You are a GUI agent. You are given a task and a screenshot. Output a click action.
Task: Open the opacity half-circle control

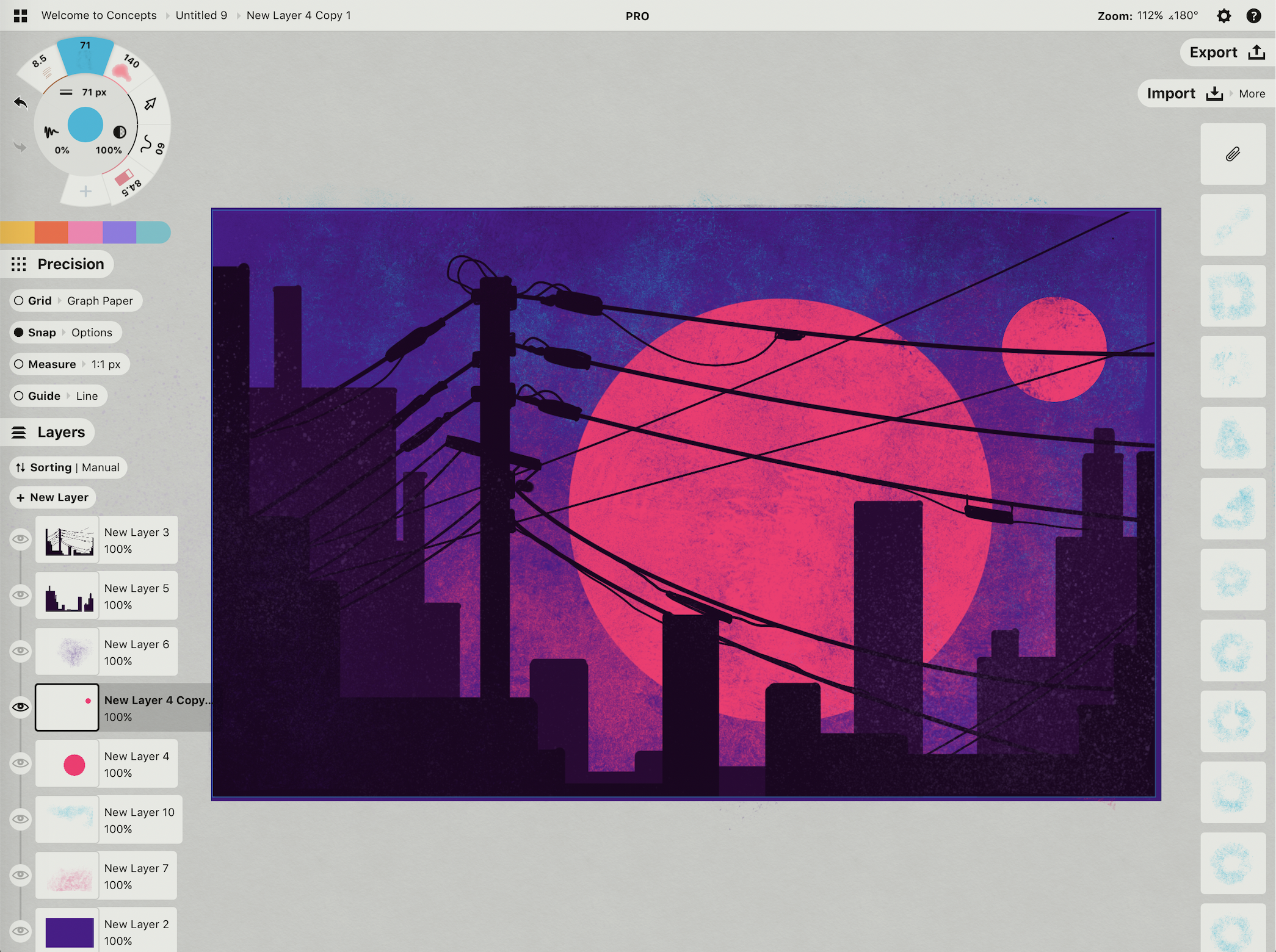(x=120, y=132)
